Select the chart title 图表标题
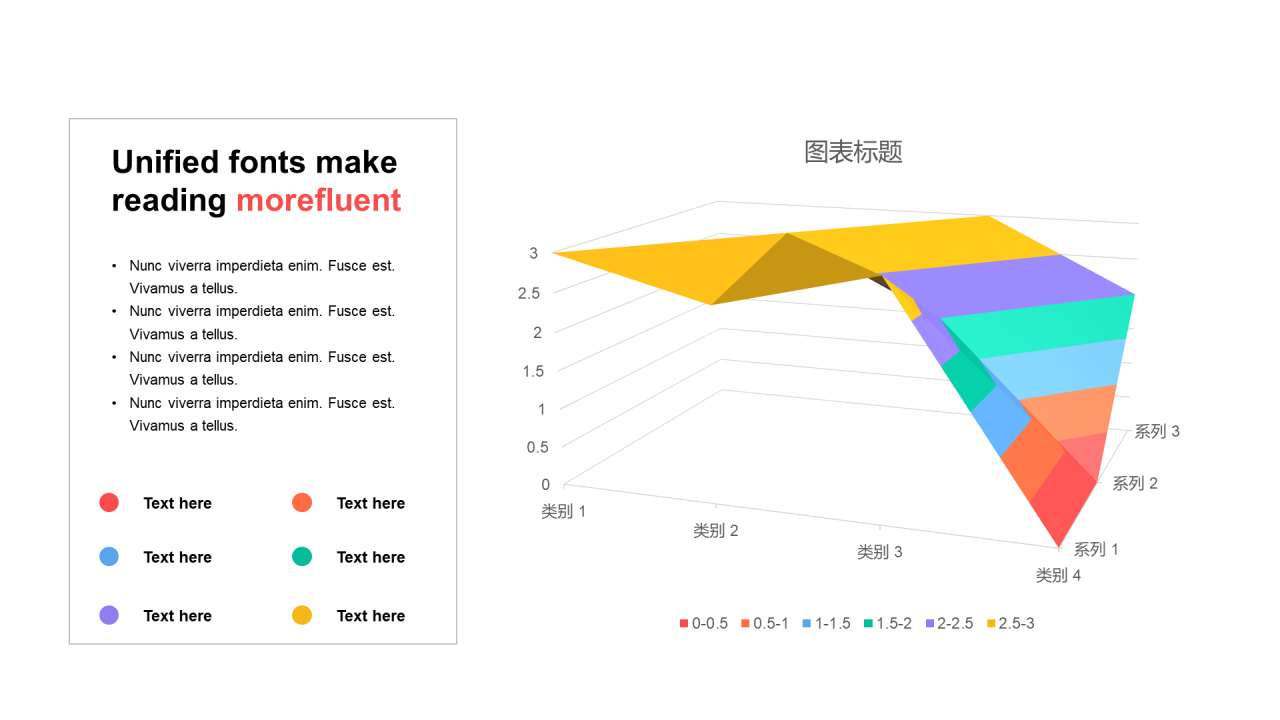Viewport: 1280px width, 720px height. point(853,152)
